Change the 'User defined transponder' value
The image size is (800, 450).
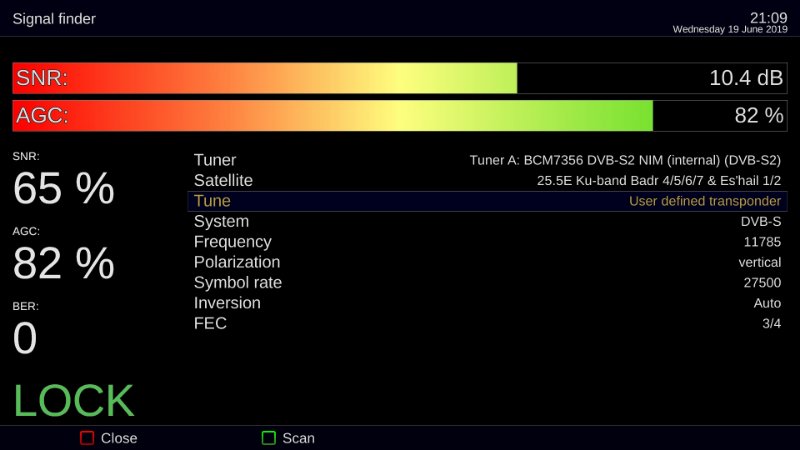point(705,201)
